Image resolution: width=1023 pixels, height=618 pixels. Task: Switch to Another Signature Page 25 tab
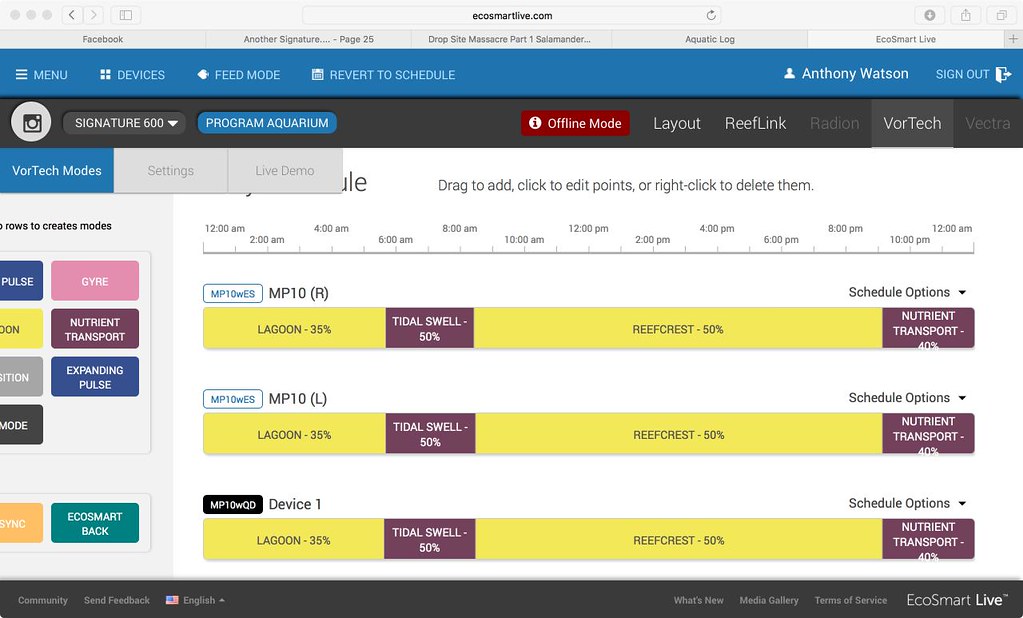309,39
